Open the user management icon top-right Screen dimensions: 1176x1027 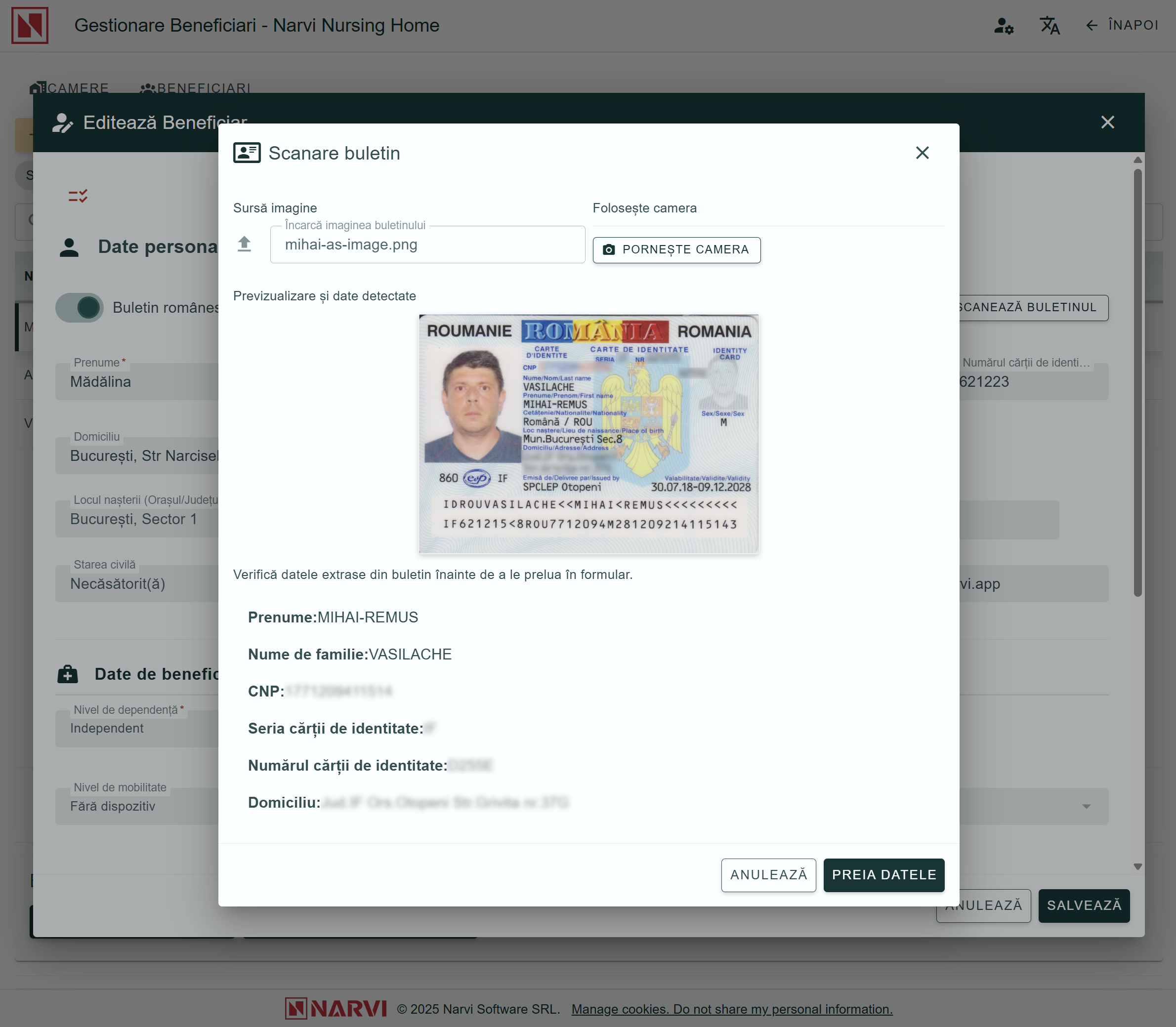click(1004, 26)
